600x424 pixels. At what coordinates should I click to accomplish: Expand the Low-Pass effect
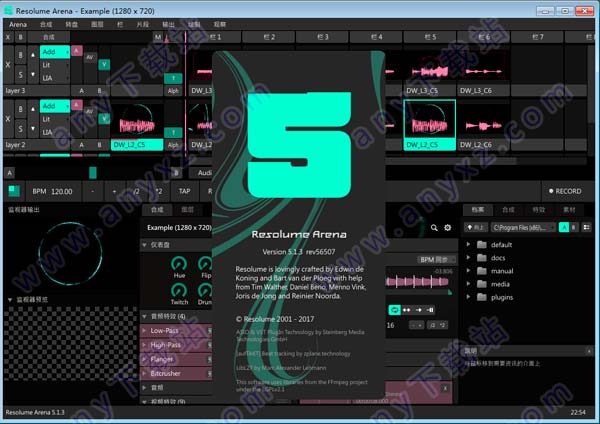[145, 330]
